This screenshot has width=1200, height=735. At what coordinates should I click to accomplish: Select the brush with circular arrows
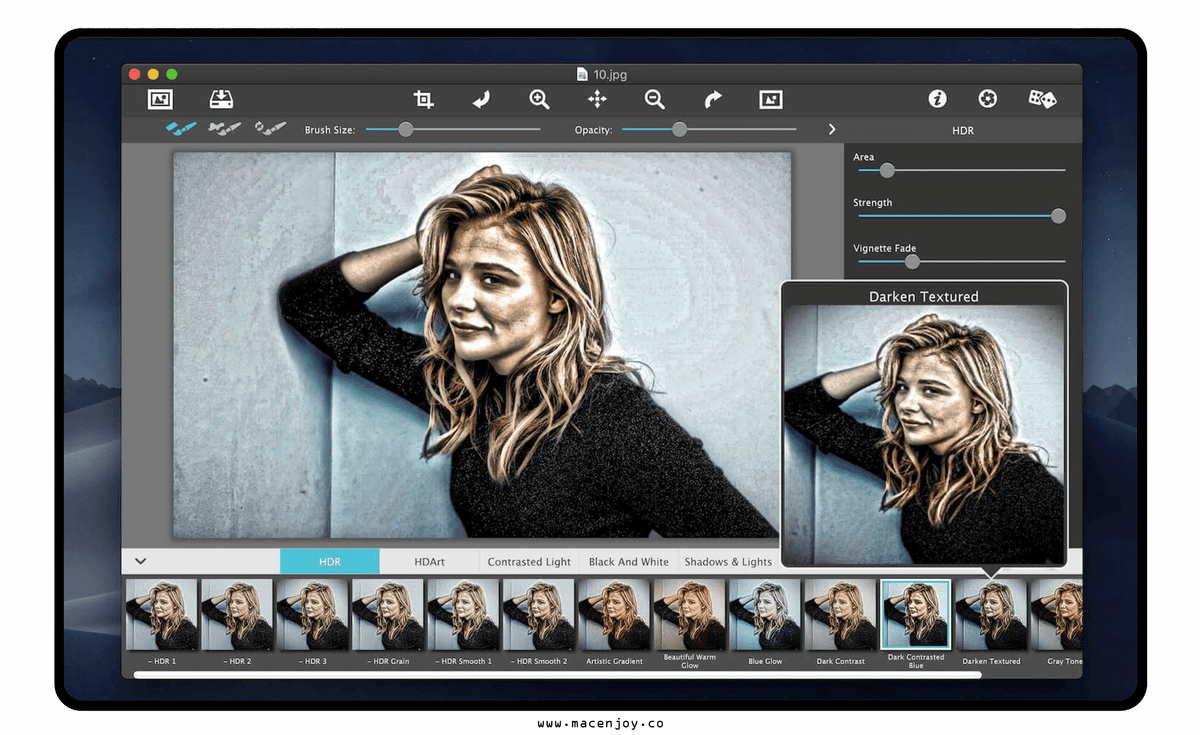coord(270,129)
